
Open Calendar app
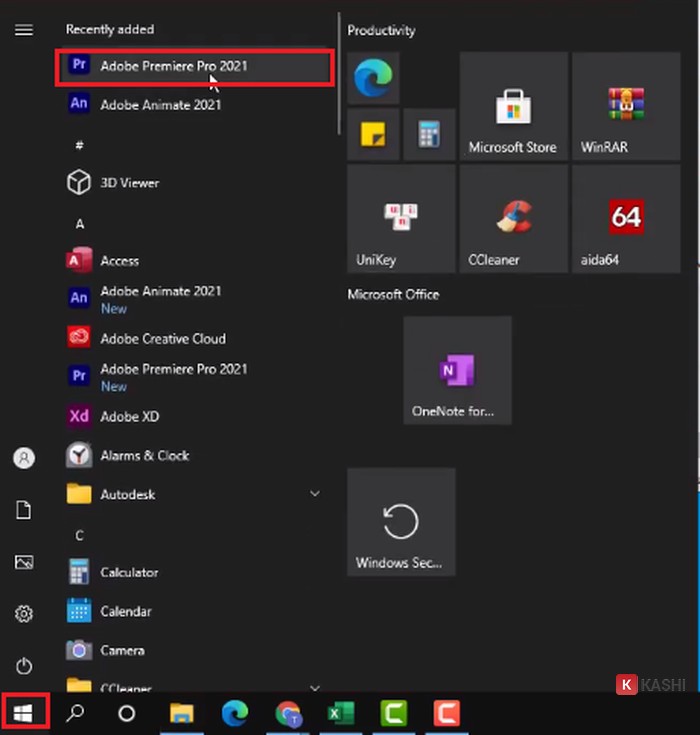coord(195,611)
